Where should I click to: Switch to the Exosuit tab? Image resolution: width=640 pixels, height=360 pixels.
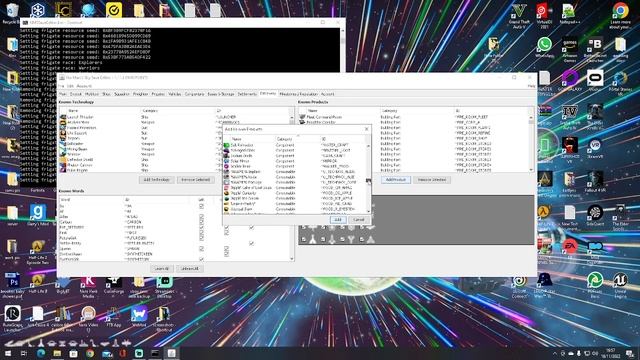76,94
